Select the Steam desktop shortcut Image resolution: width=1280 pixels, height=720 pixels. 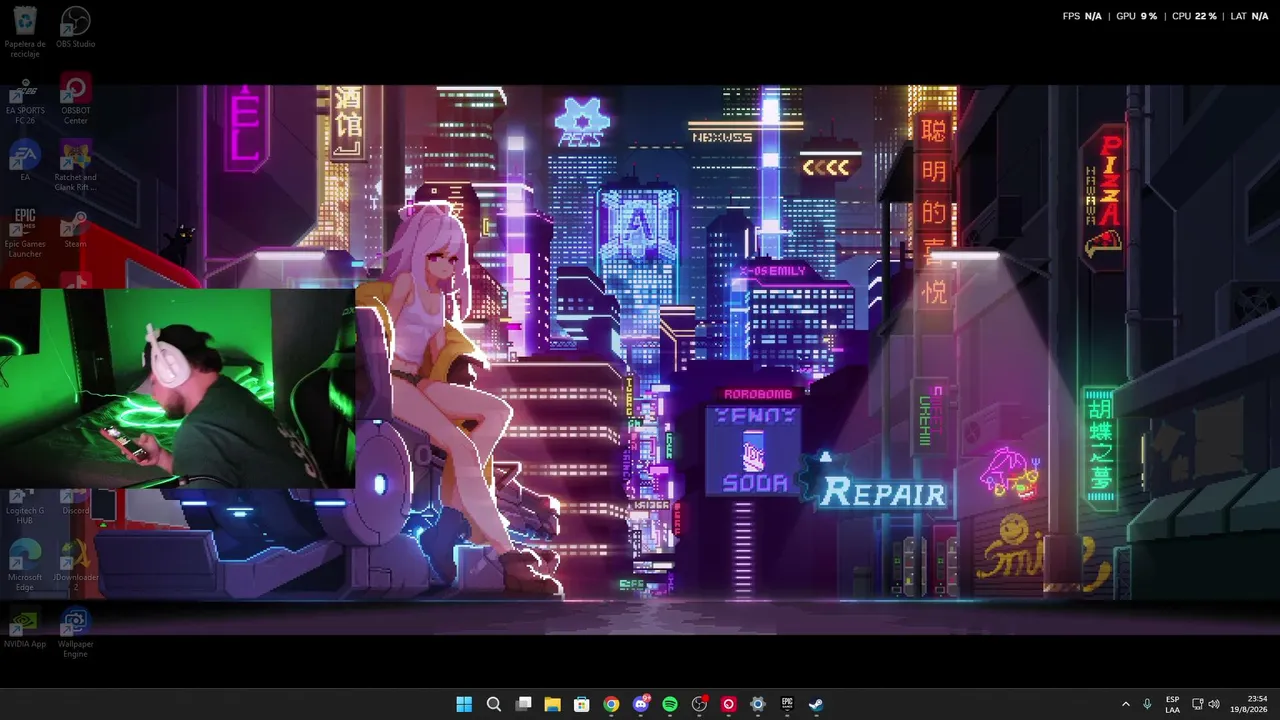tap(76, 228)
